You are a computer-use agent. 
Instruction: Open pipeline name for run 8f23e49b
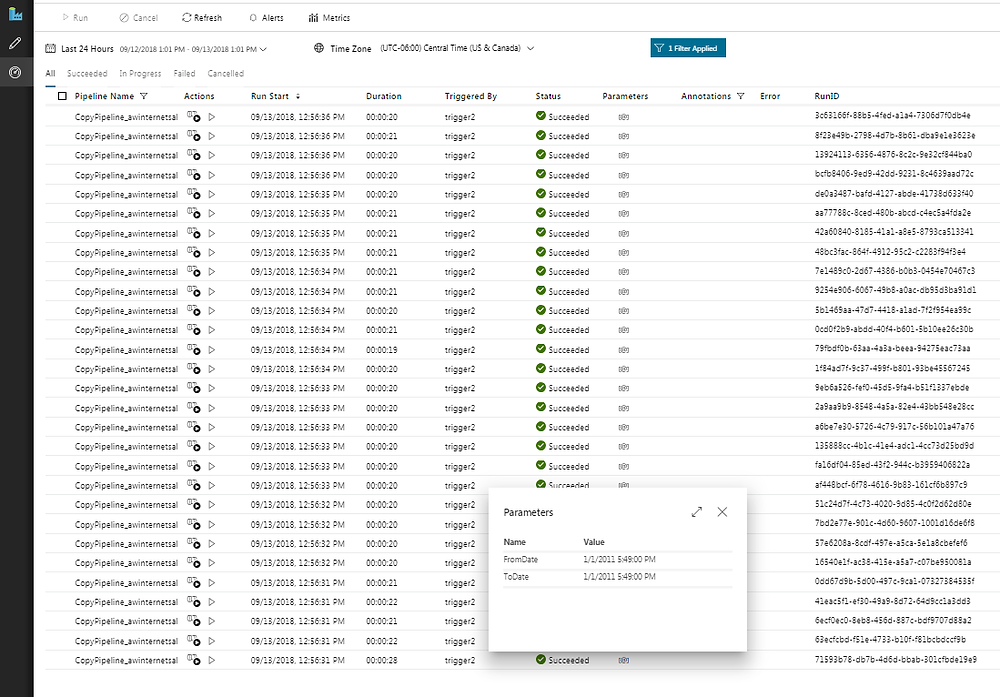(x=126, y=136)
